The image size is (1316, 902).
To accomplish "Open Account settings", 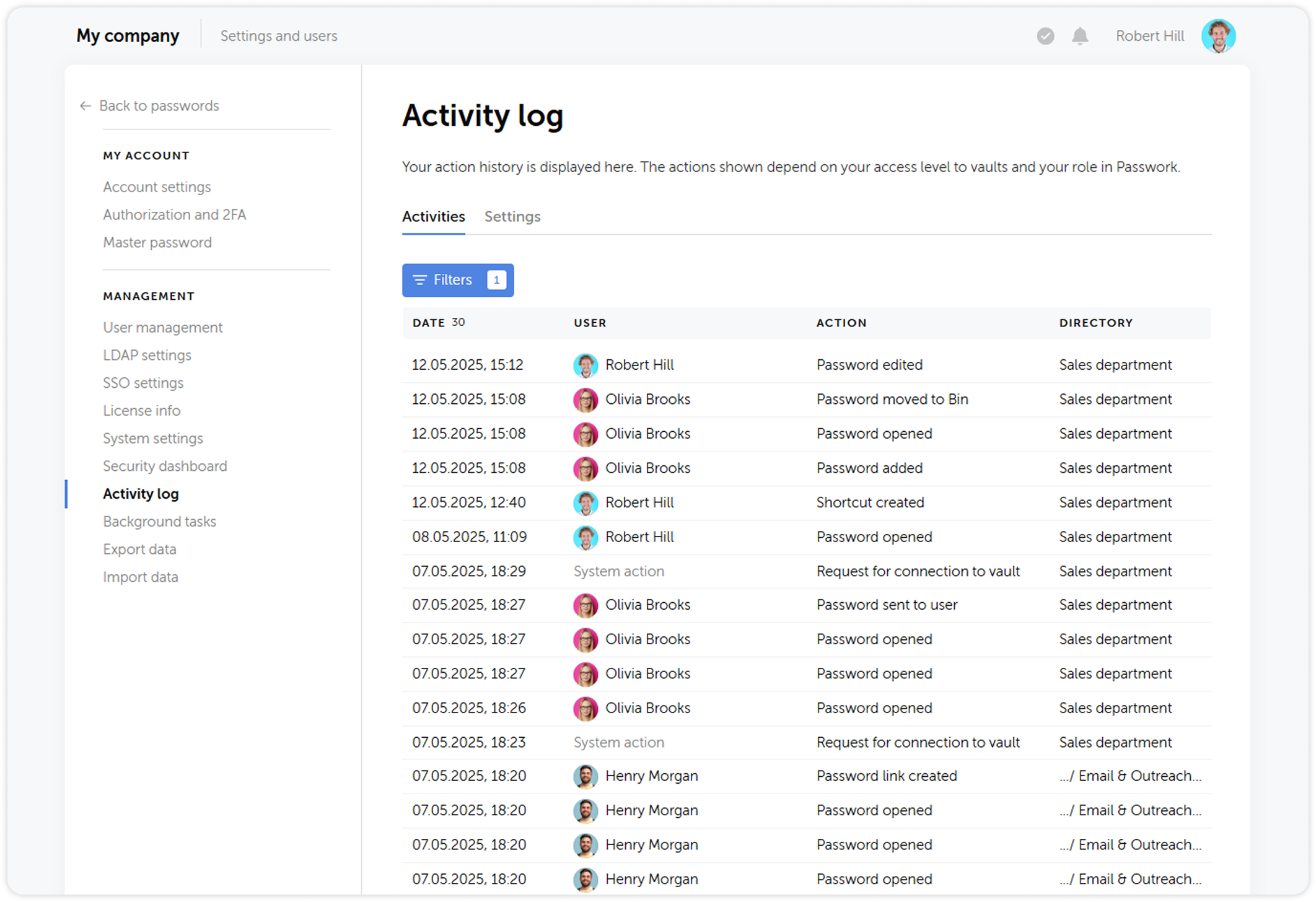I will tap(157, 186).
